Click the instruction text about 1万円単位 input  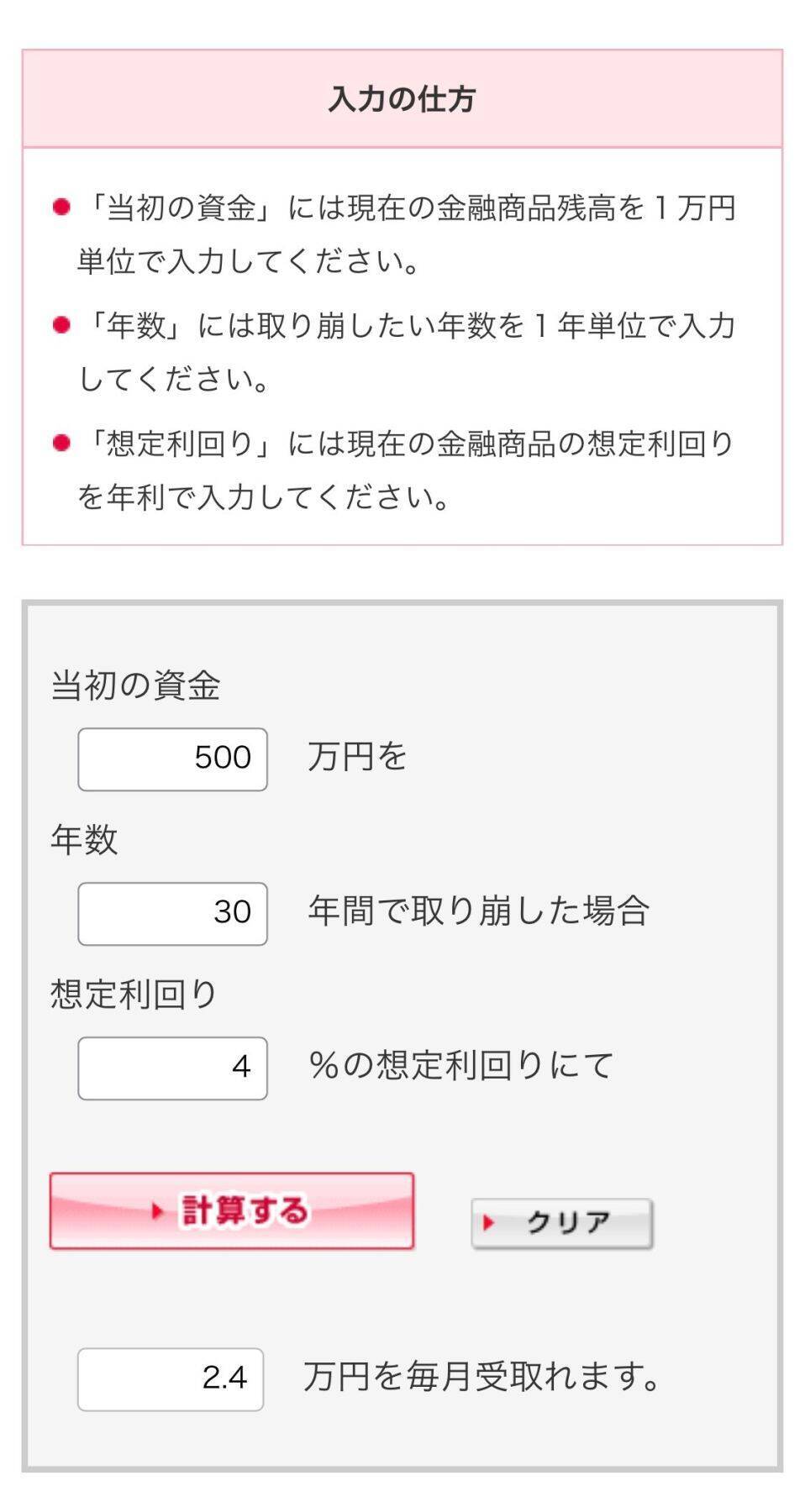coord(408,234)
